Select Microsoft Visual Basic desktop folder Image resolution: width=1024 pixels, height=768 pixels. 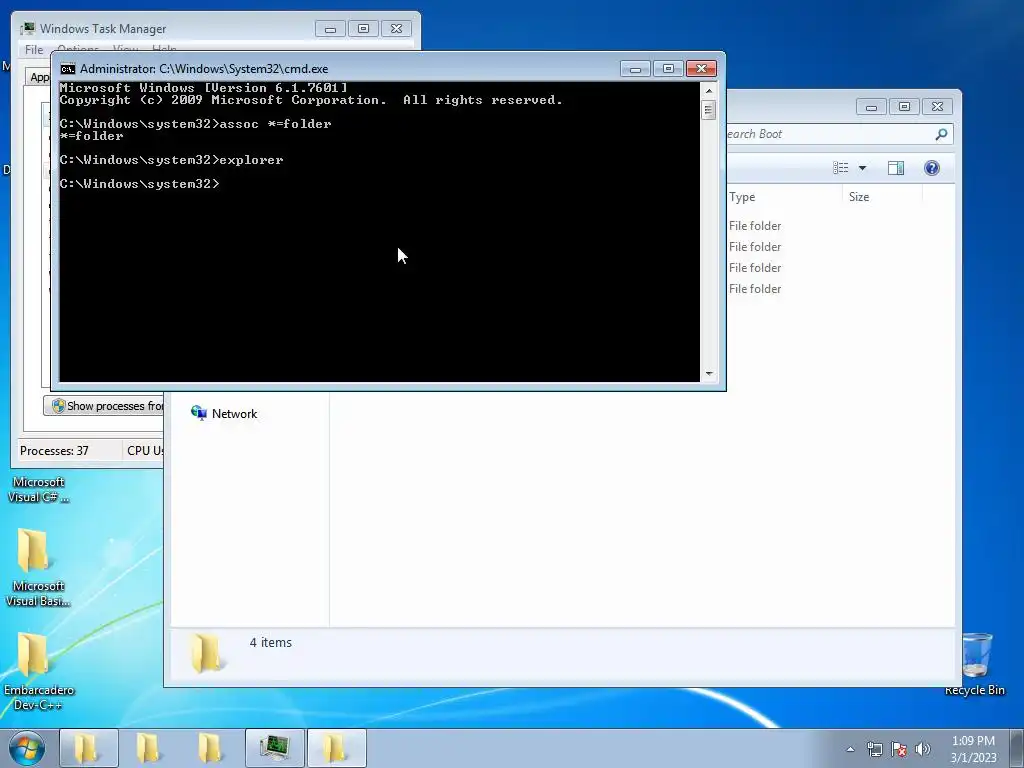[38, 567]
